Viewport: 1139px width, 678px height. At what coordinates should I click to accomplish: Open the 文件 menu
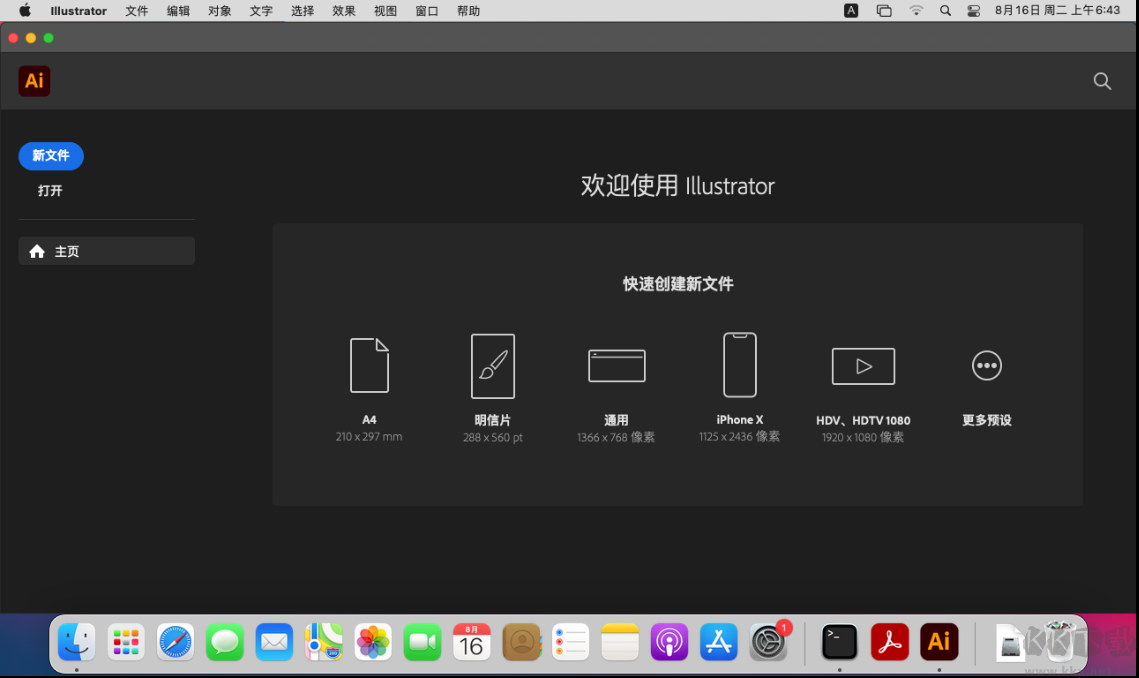[x=137, y=11]
